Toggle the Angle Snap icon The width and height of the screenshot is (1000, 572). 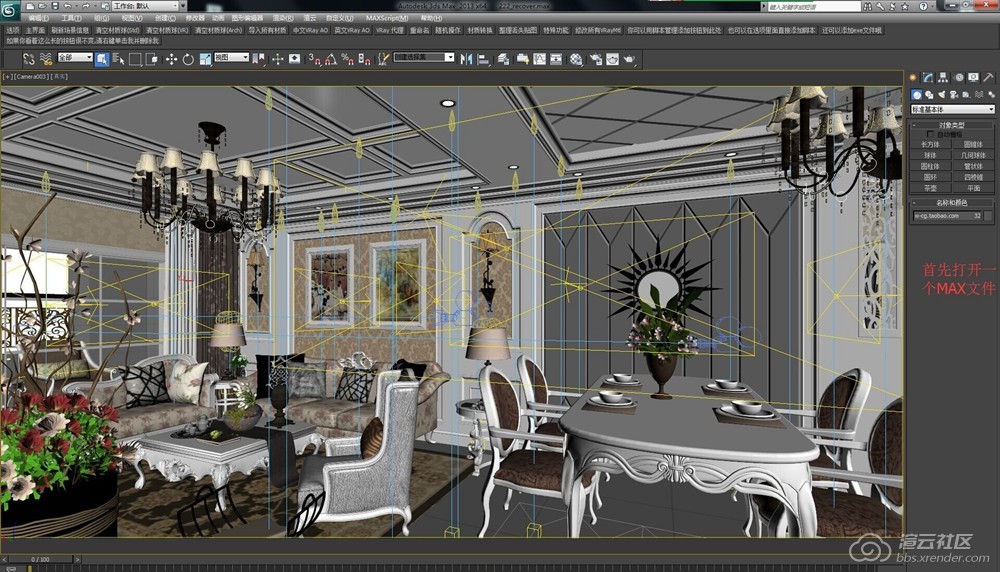(x=331, y=59)
